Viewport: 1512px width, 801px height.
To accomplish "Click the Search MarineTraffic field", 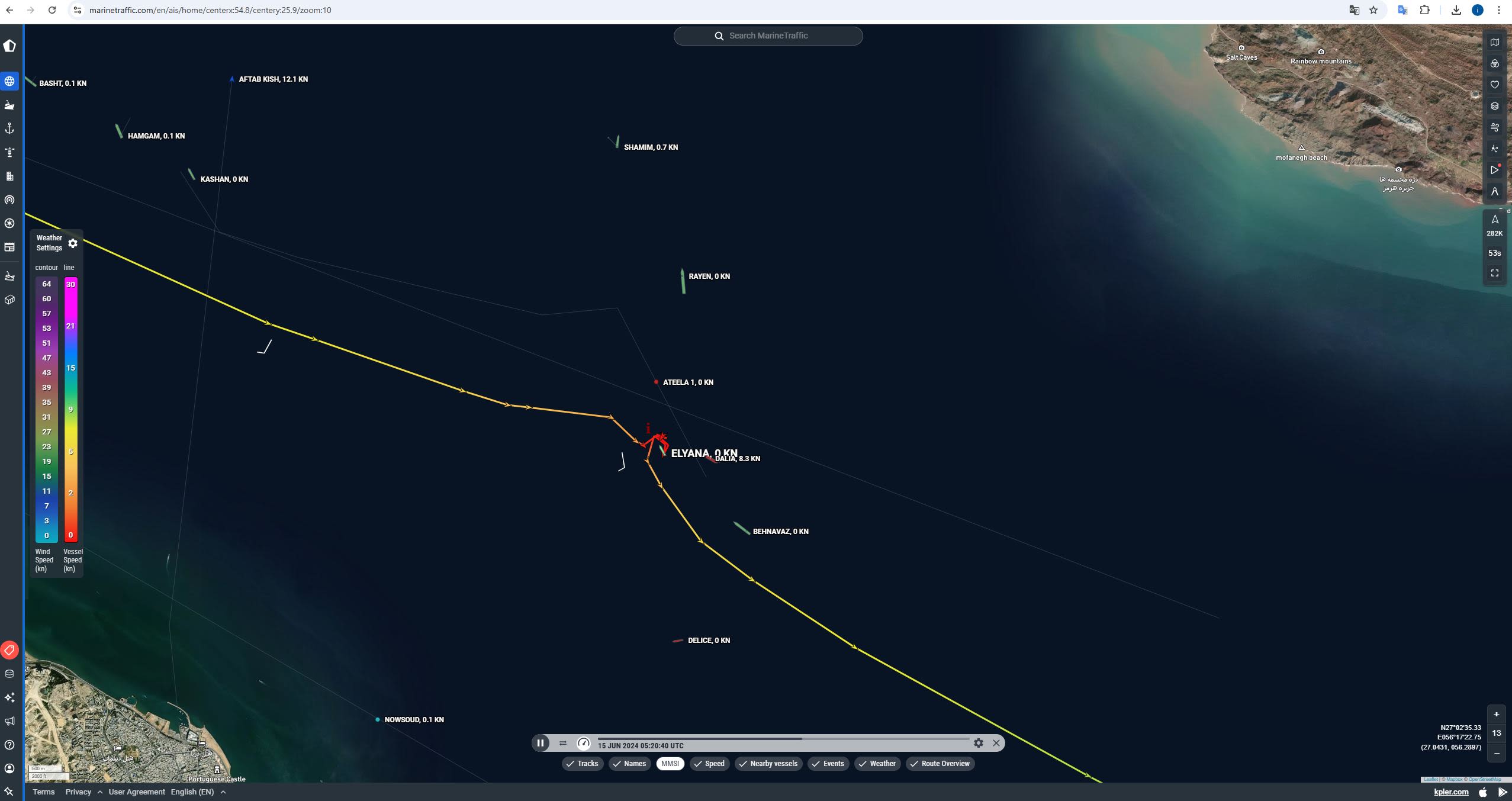I will pos(768,36).
